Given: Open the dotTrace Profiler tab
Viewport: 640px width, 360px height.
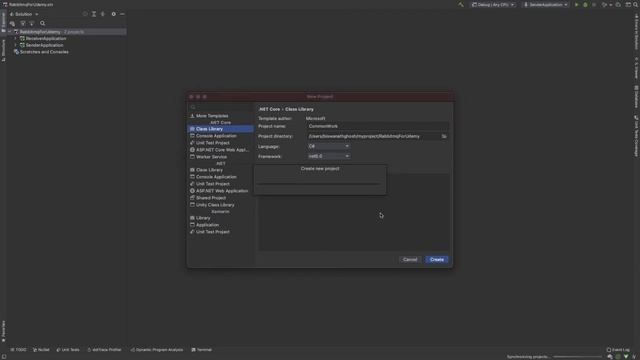Looking at the screenshot, I should (x=104, y=350).
